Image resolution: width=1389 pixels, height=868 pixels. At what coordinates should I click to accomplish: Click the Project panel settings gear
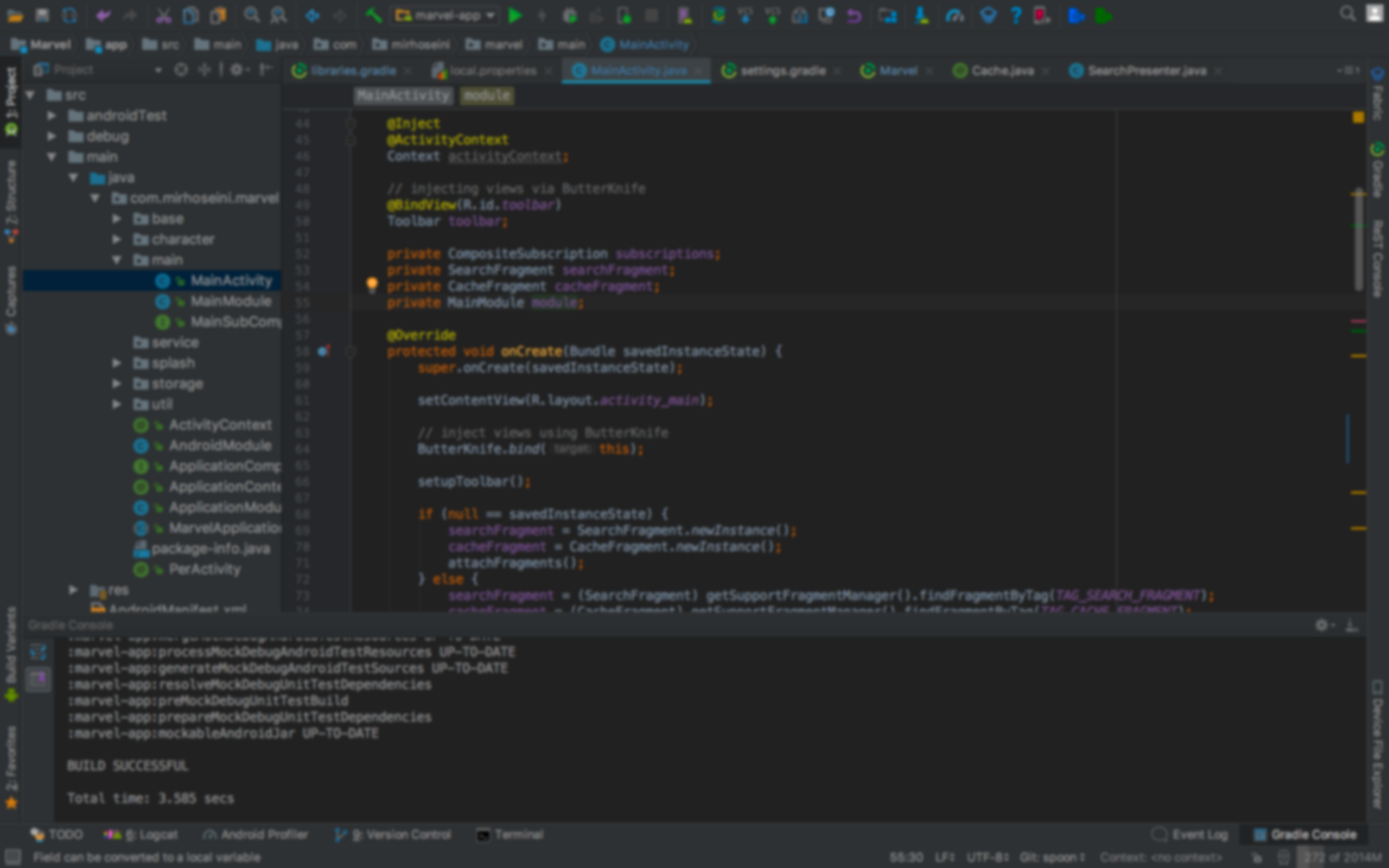click(237, 70)
